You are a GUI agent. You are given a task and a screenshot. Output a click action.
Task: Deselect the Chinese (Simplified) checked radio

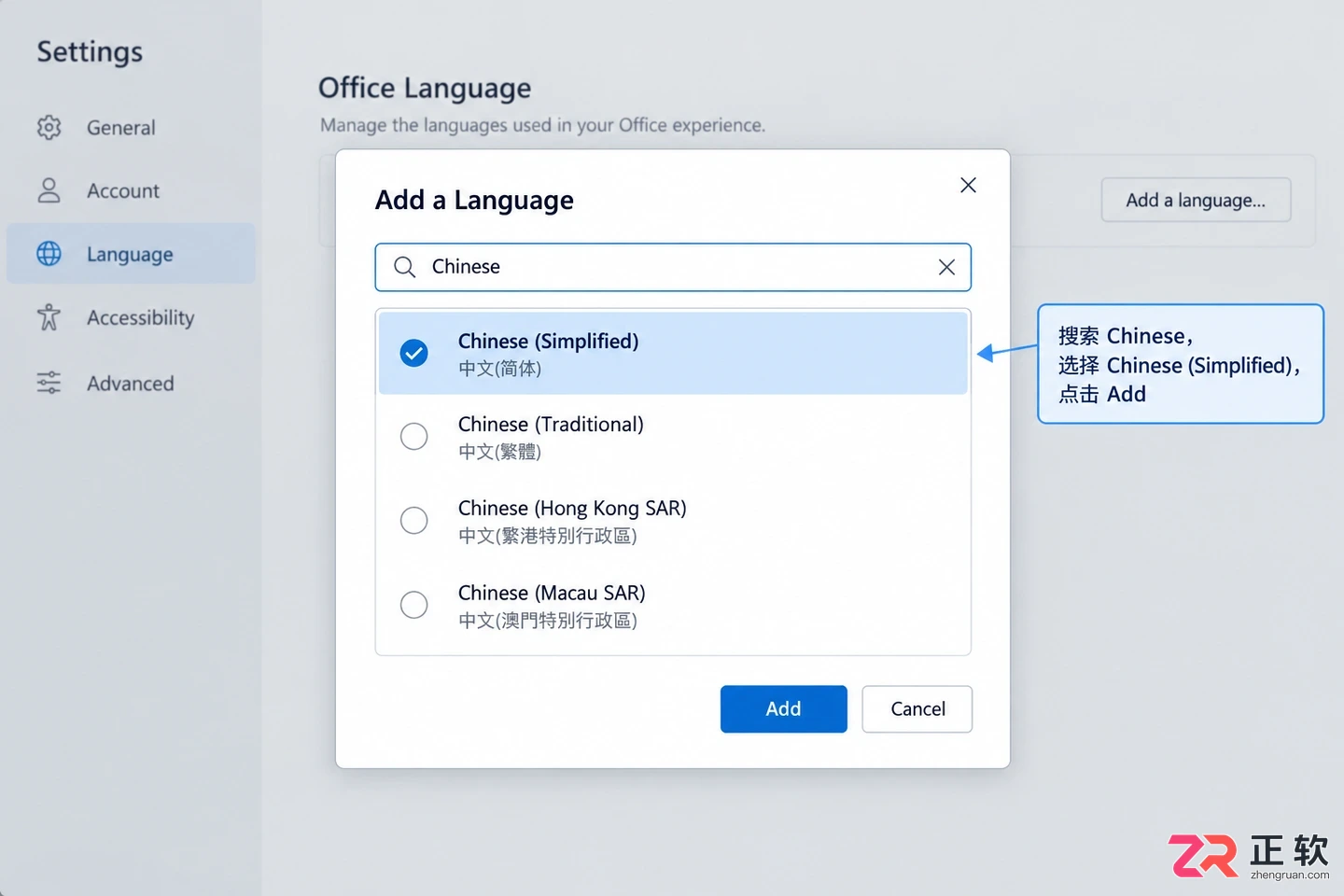413,353
